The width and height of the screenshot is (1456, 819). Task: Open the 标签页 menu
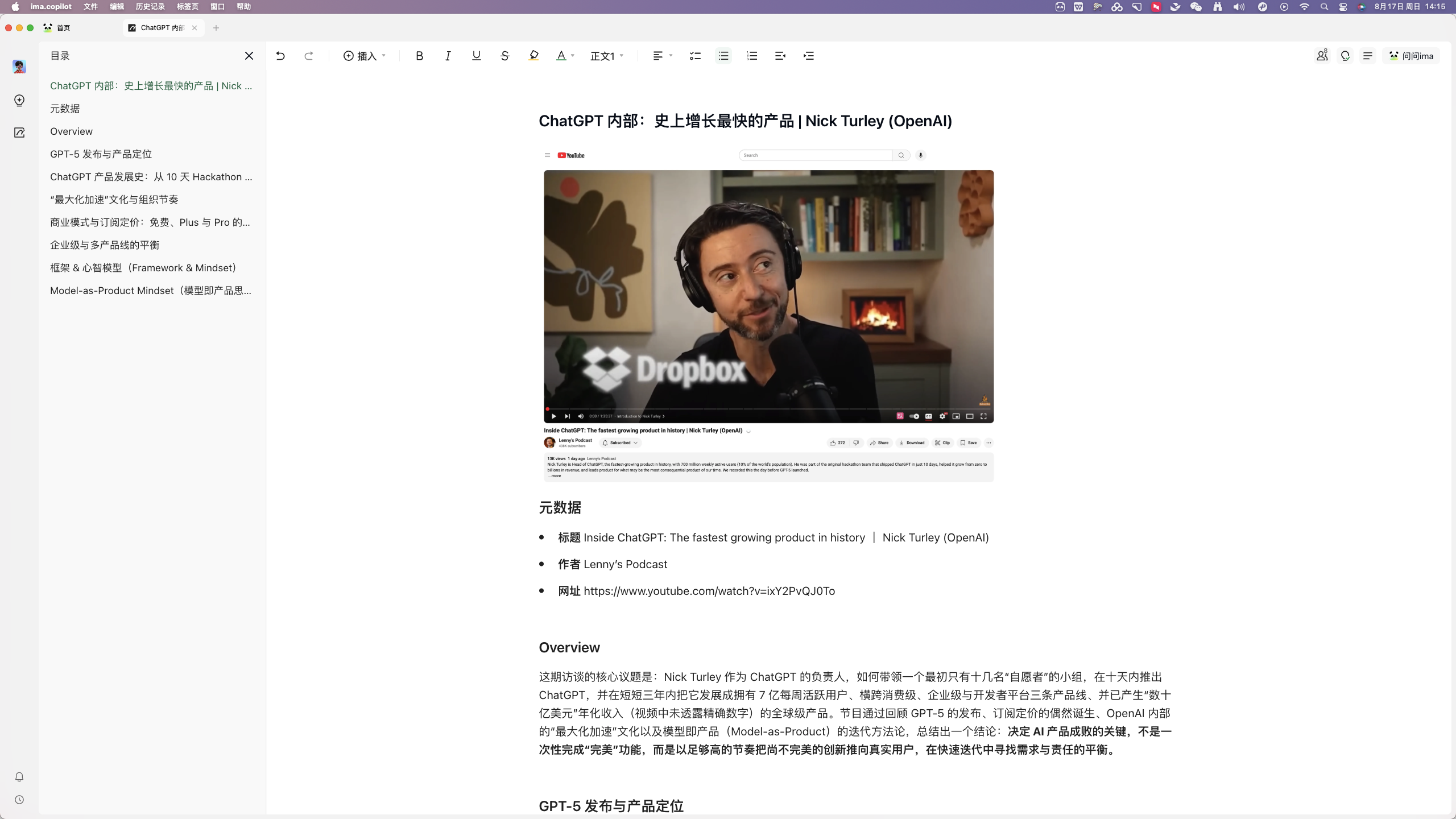coord(188,7)
